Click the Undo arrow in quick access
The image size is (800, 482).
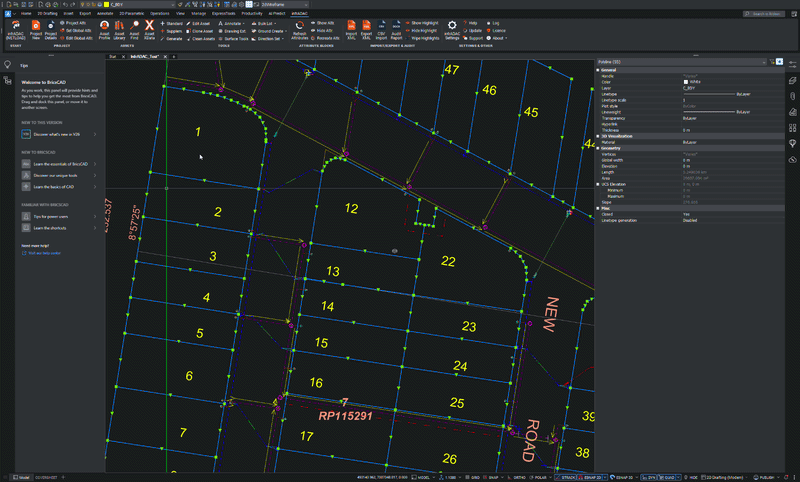point(65,4)
